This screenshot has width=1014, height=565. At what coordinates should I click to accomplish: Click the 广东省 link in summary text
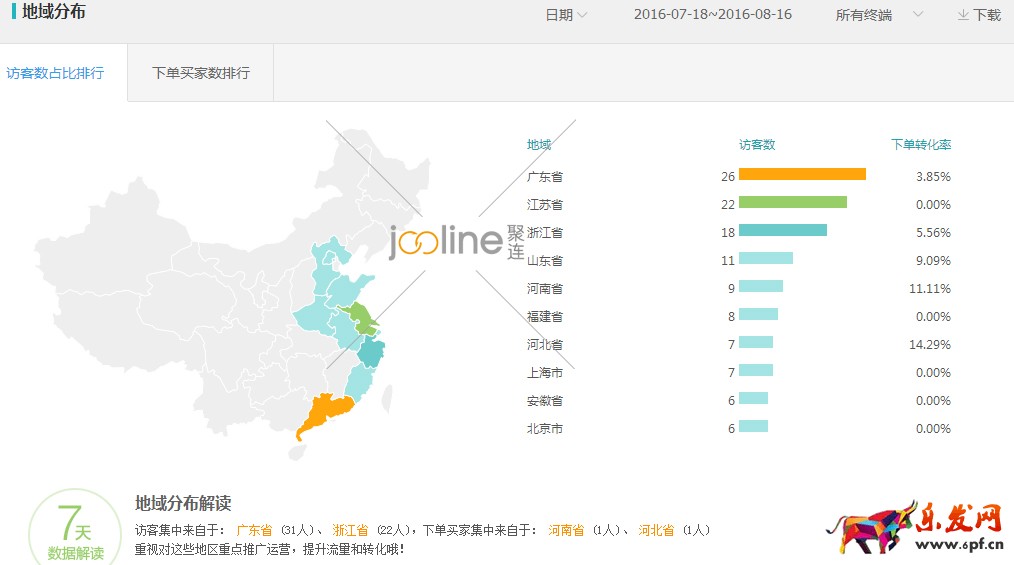click(x=254, y=530)
